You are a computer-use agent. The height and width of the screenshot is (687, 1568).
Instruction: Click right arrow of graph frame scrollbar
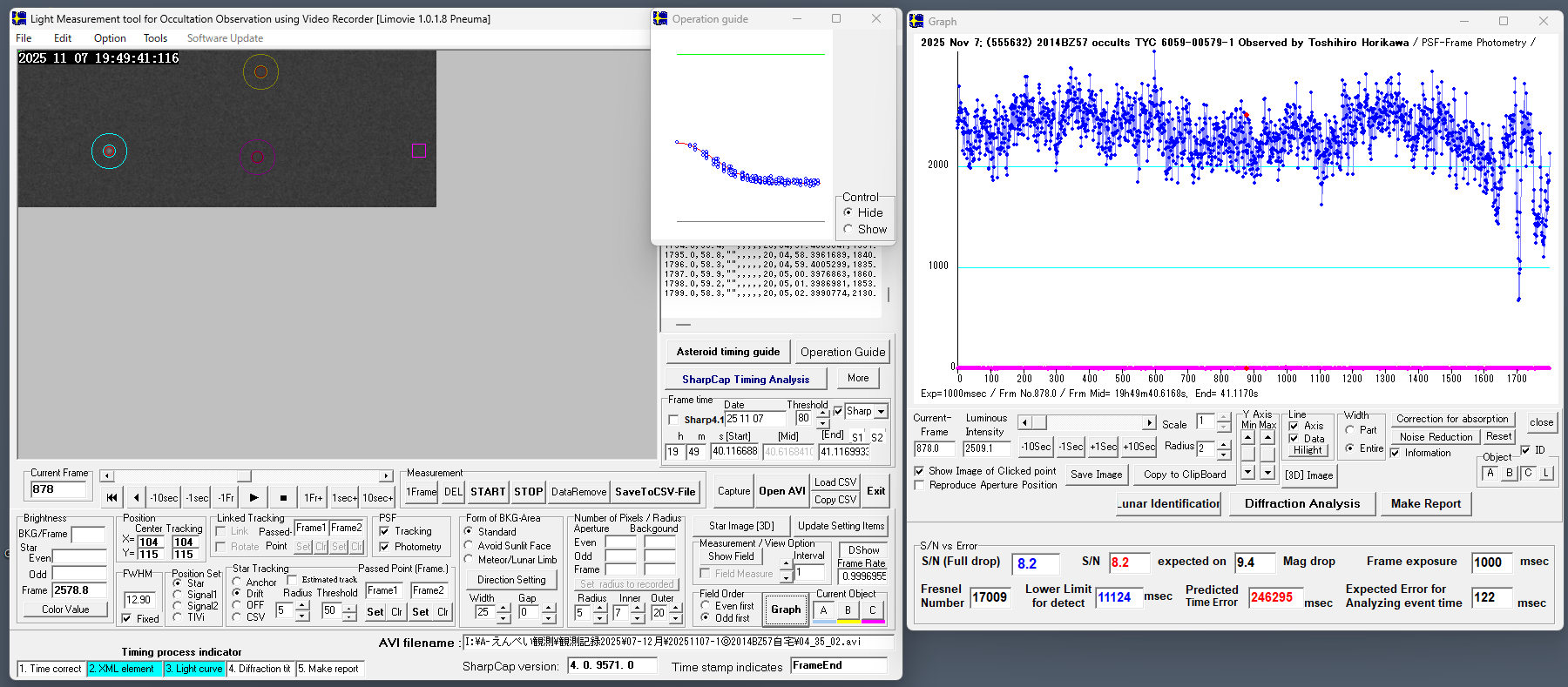tap(1149, 423)
